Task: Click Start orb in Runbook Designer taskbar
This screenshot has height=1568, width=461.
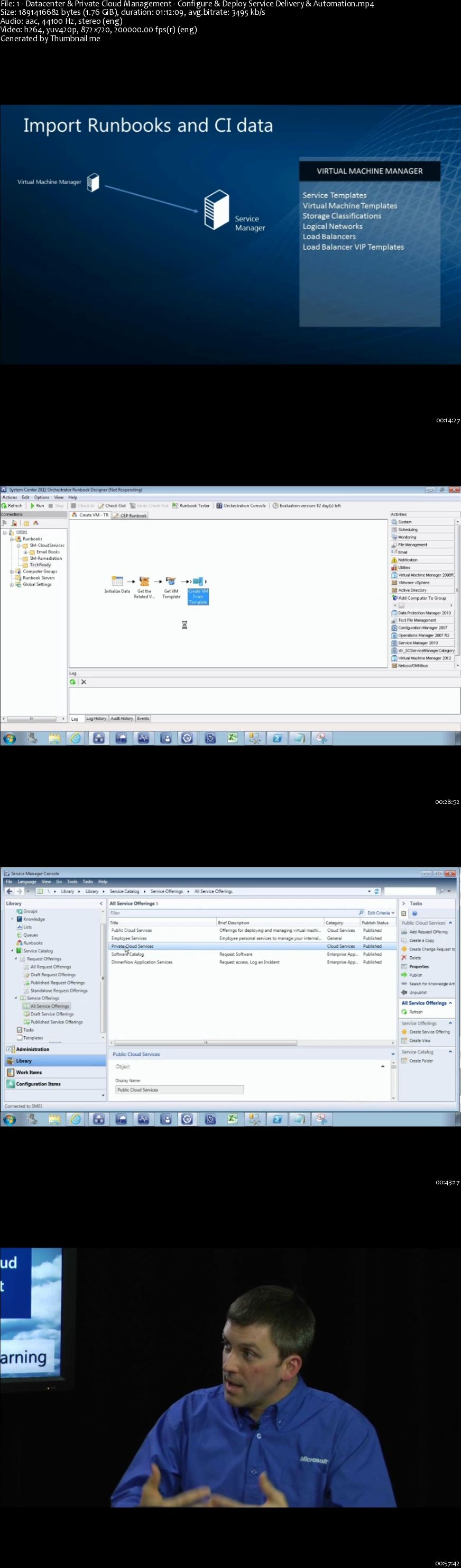Action: [x=9, y=738]
